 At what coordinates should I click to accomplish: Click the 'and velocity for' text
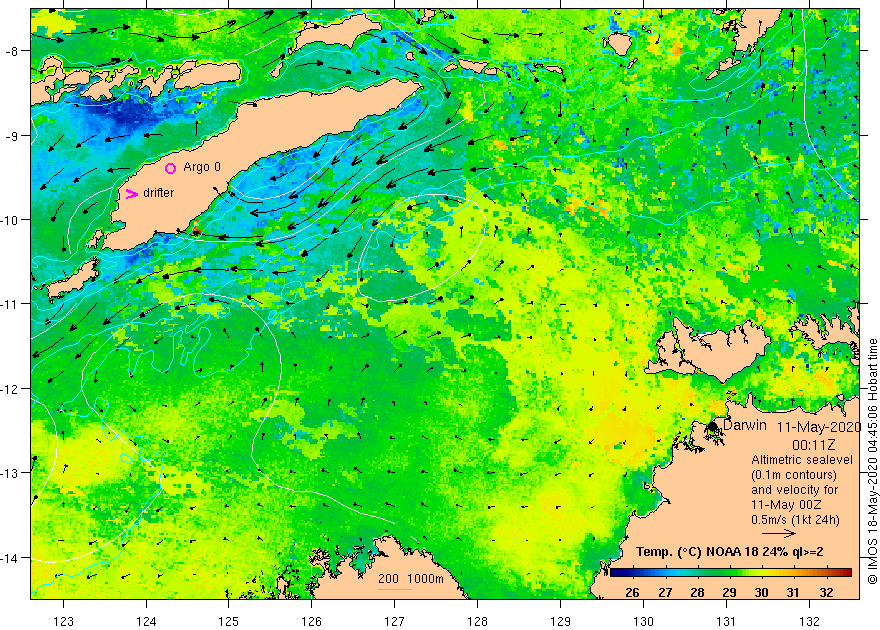click(x=795, y=490)
